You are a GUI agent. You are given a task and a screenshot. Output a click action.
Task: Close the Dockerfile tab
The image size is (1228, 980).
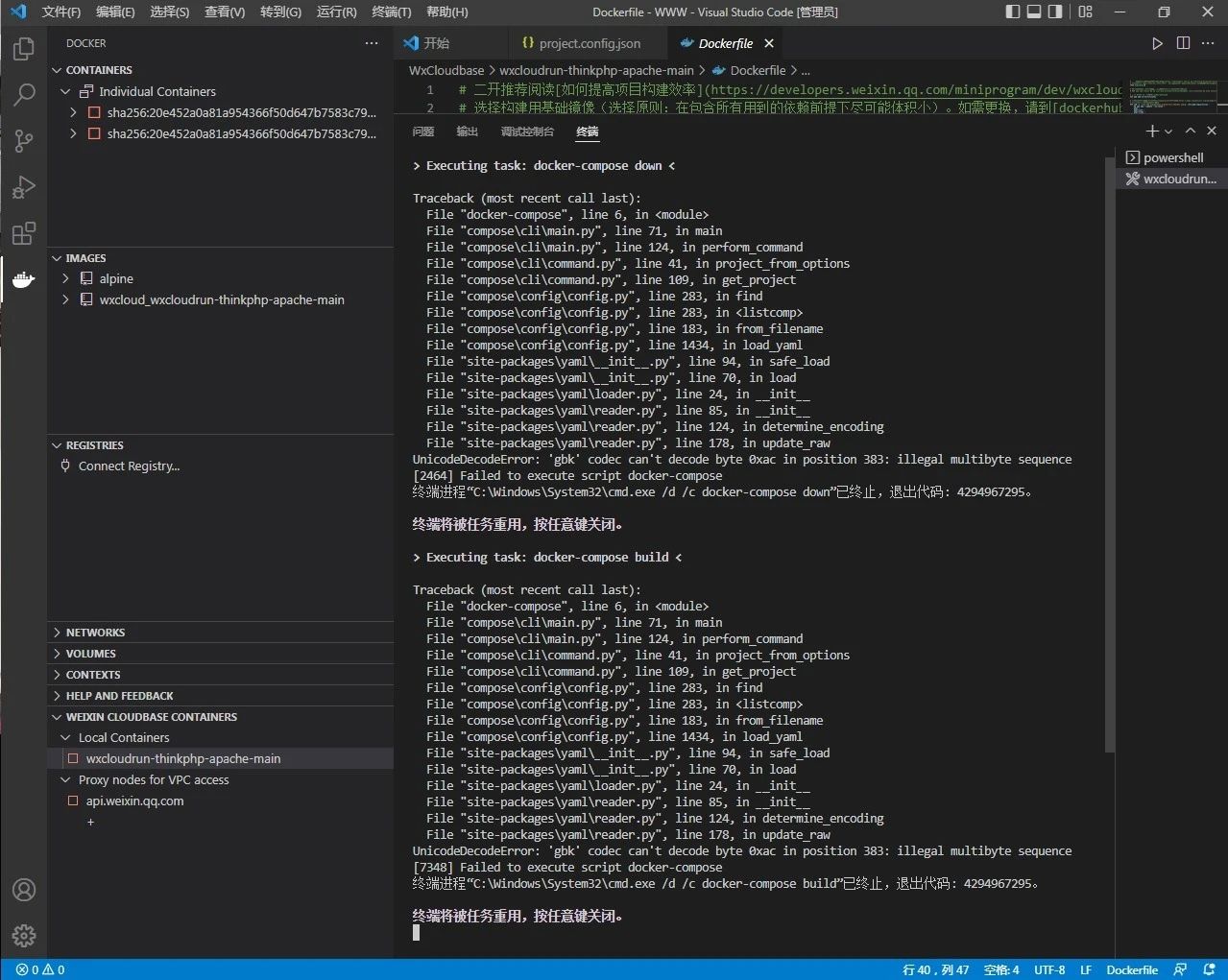769,43
